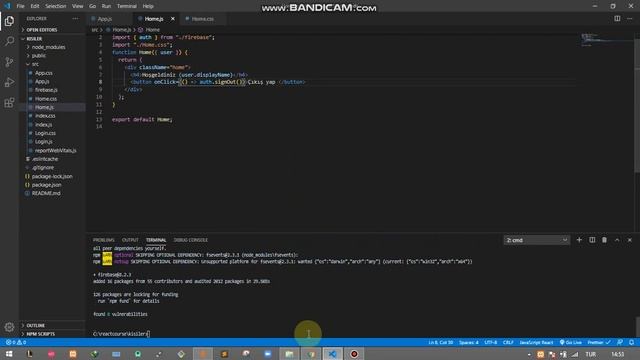Switch to the Home.css editor tab

[203, 19]
